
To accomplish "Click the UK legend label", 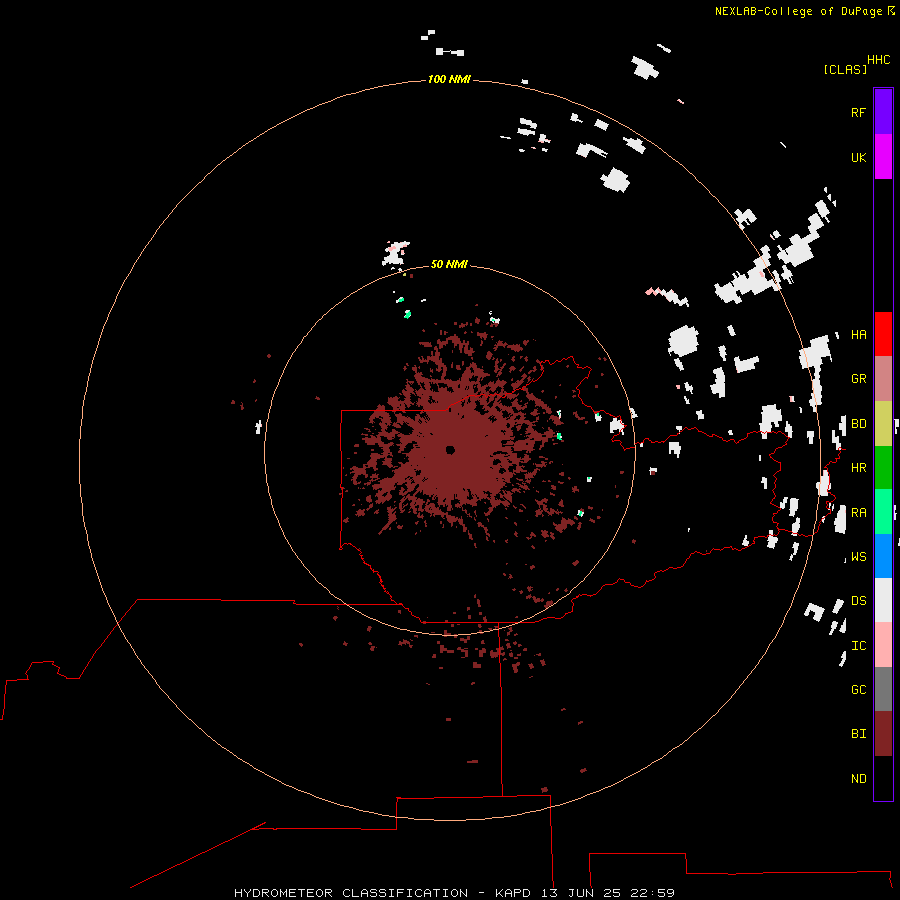I will point(858,157).
